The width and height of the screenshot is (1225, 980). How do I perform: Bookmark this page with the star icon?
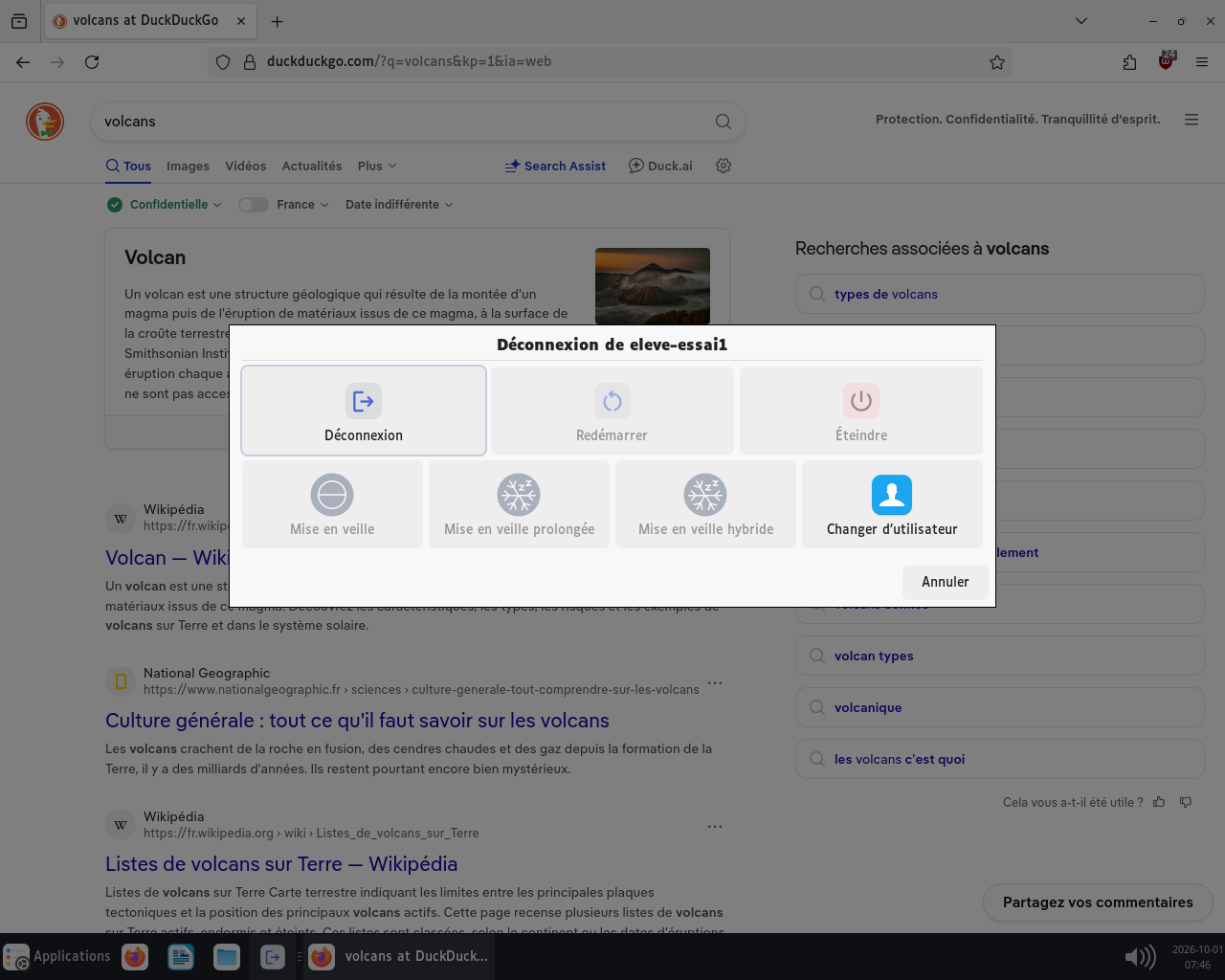pos(997,62)
